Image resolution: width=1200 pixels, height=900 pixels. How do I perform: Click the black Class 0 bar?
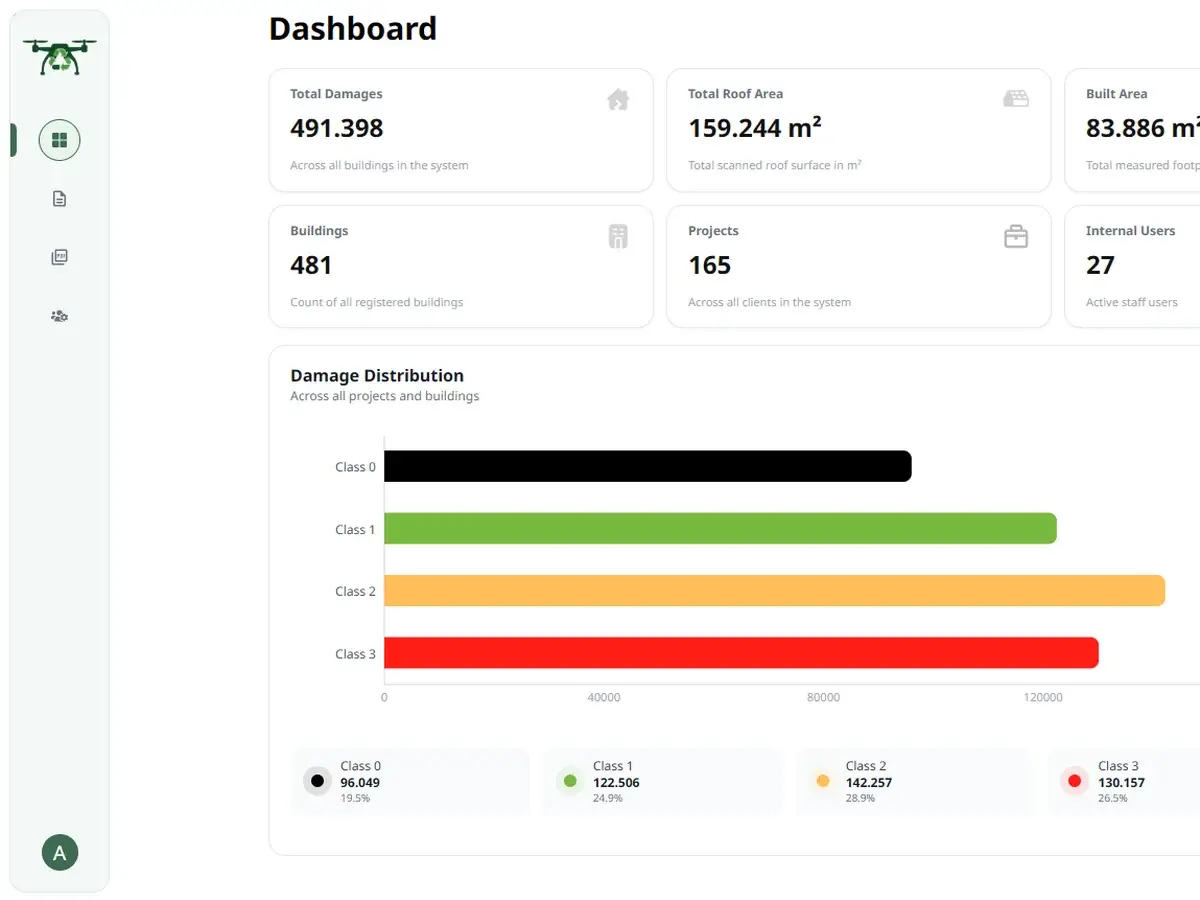pos(648,466)
